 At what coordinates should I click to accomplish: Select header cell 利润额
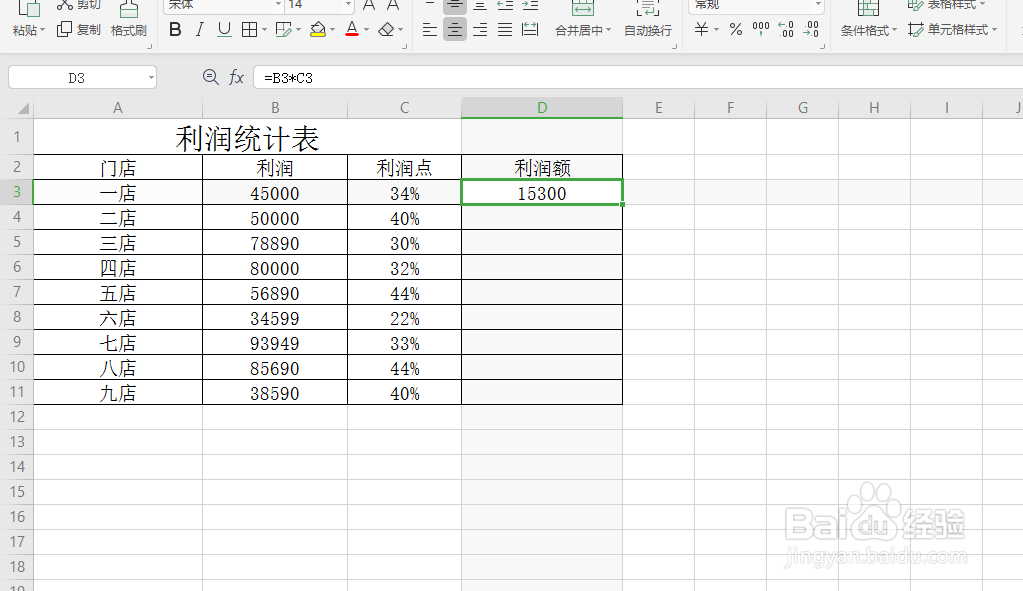[x=542, y=168]
